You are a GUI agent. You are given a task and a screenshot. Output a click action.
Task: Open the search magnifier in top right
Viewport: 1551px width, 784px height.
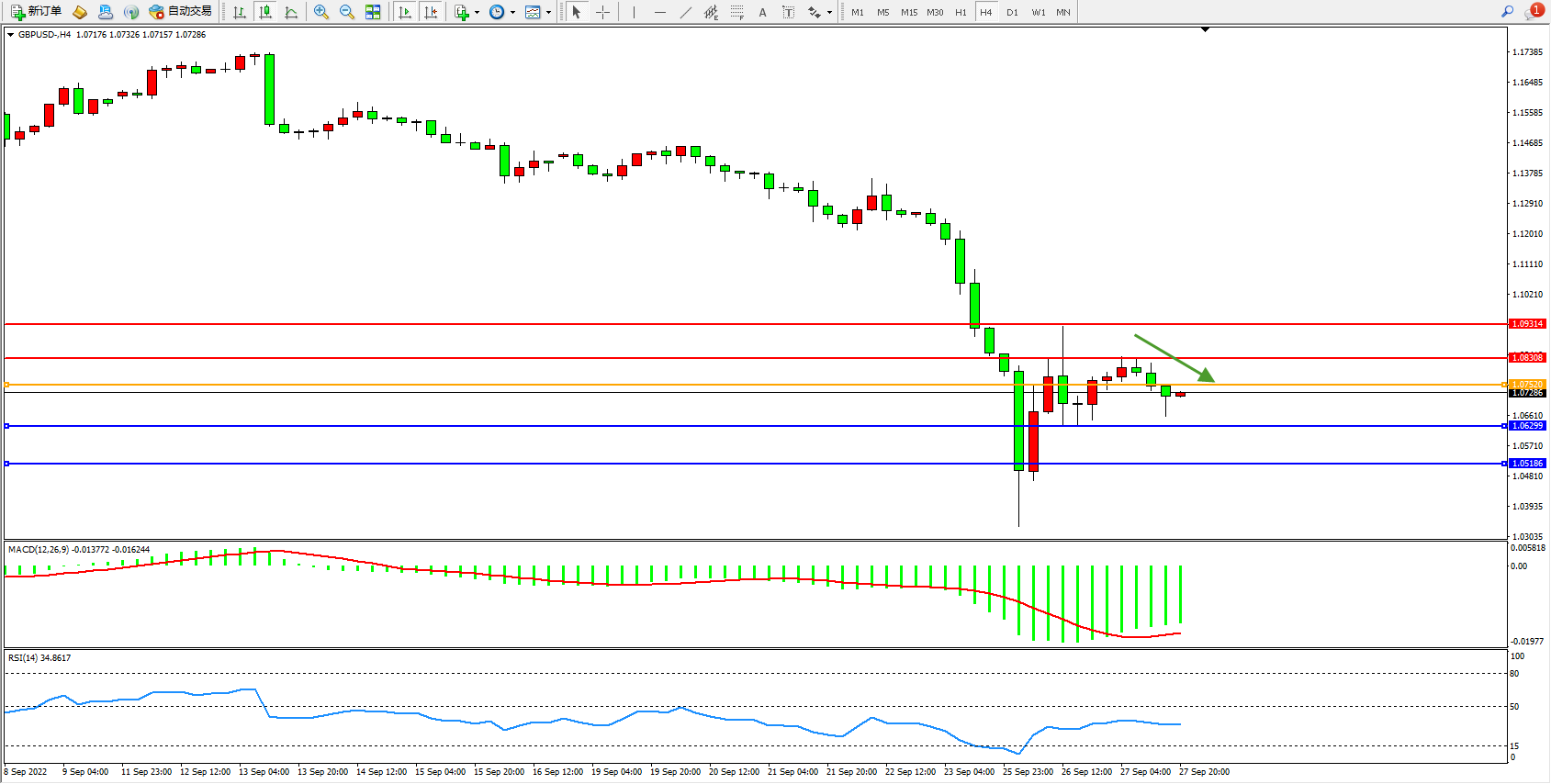click(x=1507, y=12)
